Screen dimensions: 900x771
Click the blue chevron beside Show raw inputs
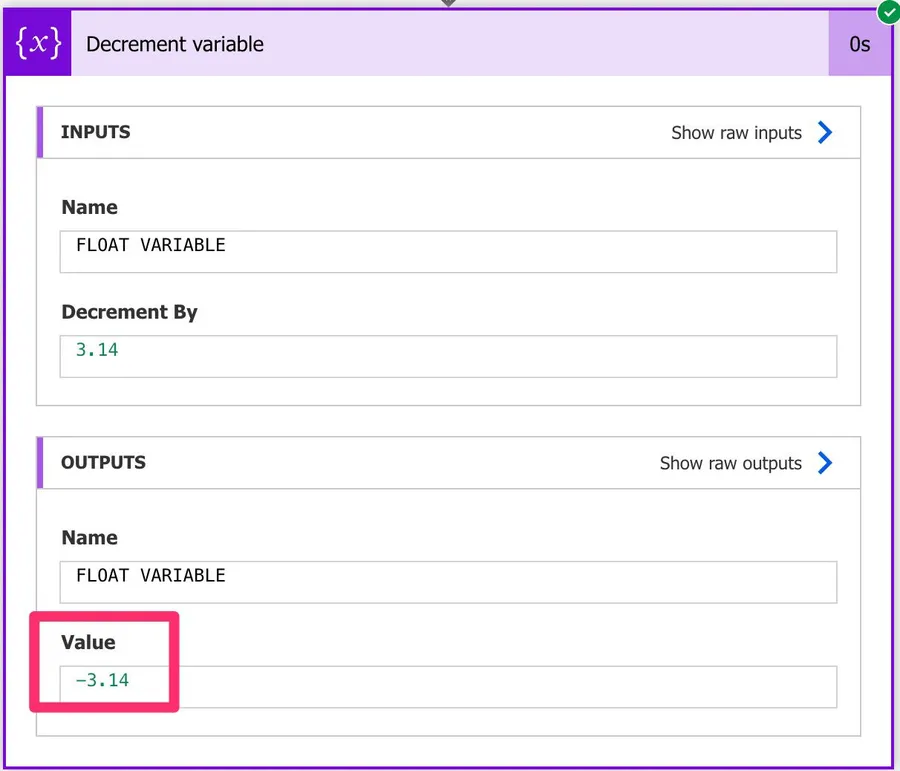tap(825, 132)
